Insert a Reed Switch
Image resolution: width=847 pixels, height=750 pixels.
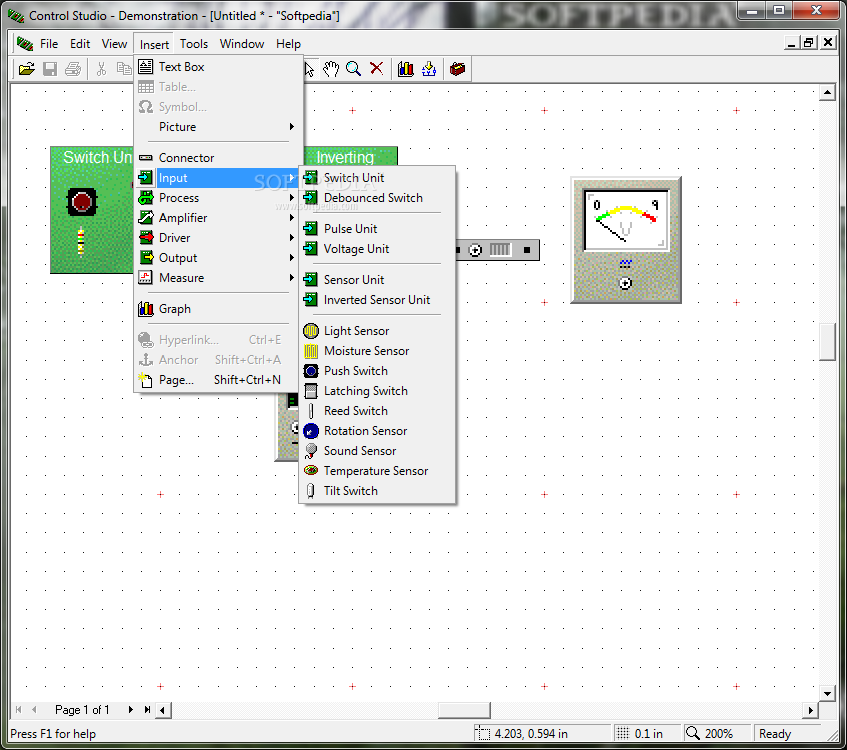[x=377, y=411]
